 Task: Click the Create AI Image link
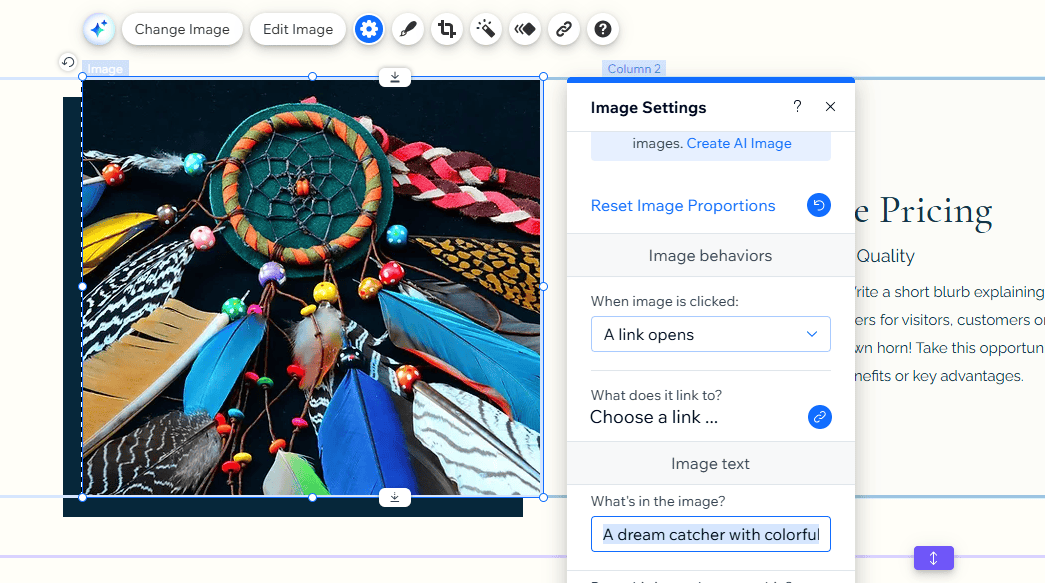(739, 142)
